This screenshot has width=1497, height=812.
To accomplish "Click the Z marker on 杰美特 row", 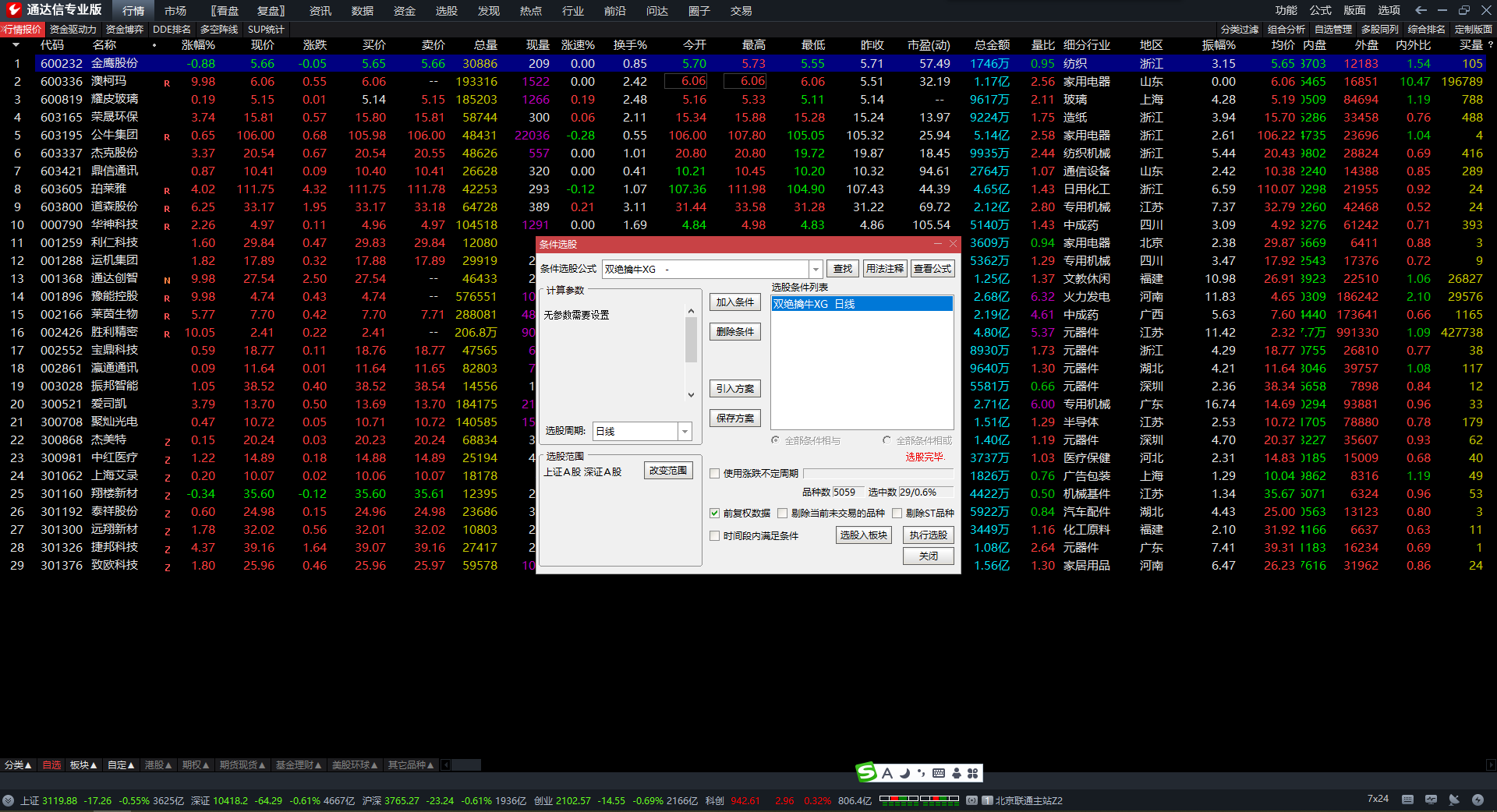I will click(x=167, y=442).
